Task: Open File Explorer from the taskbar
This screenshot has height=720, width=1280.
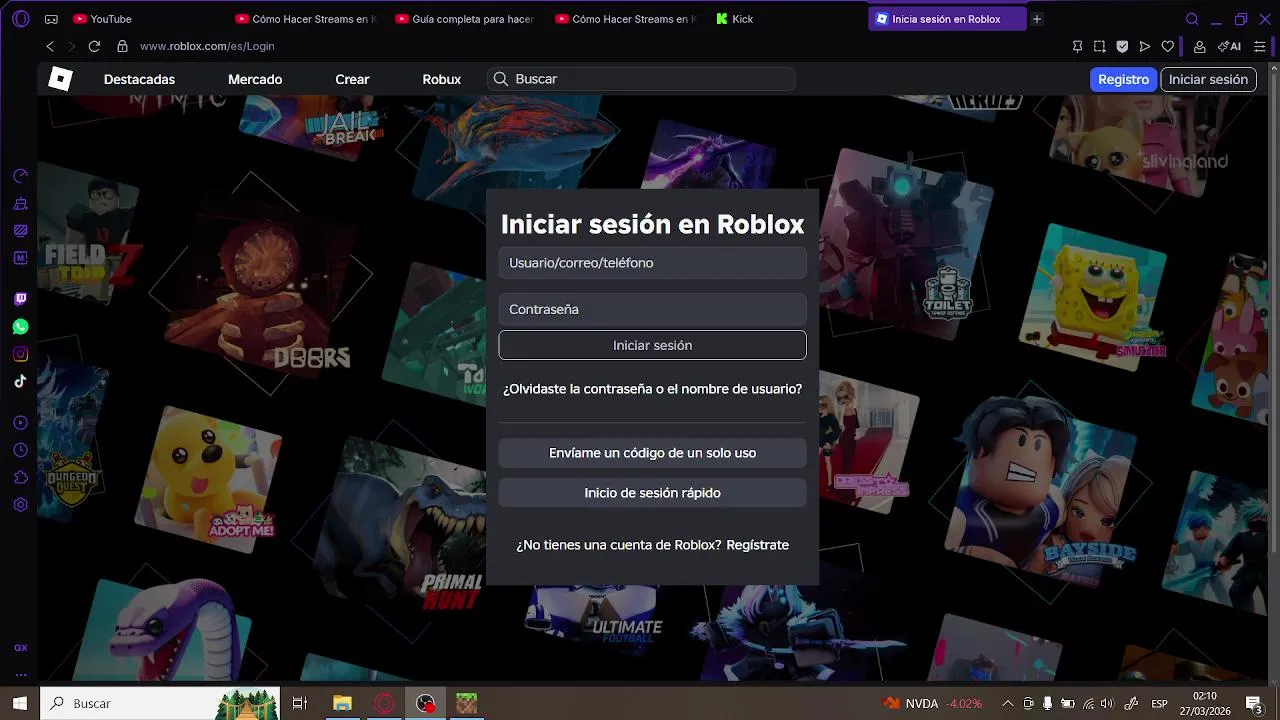Action: [342, 703]
